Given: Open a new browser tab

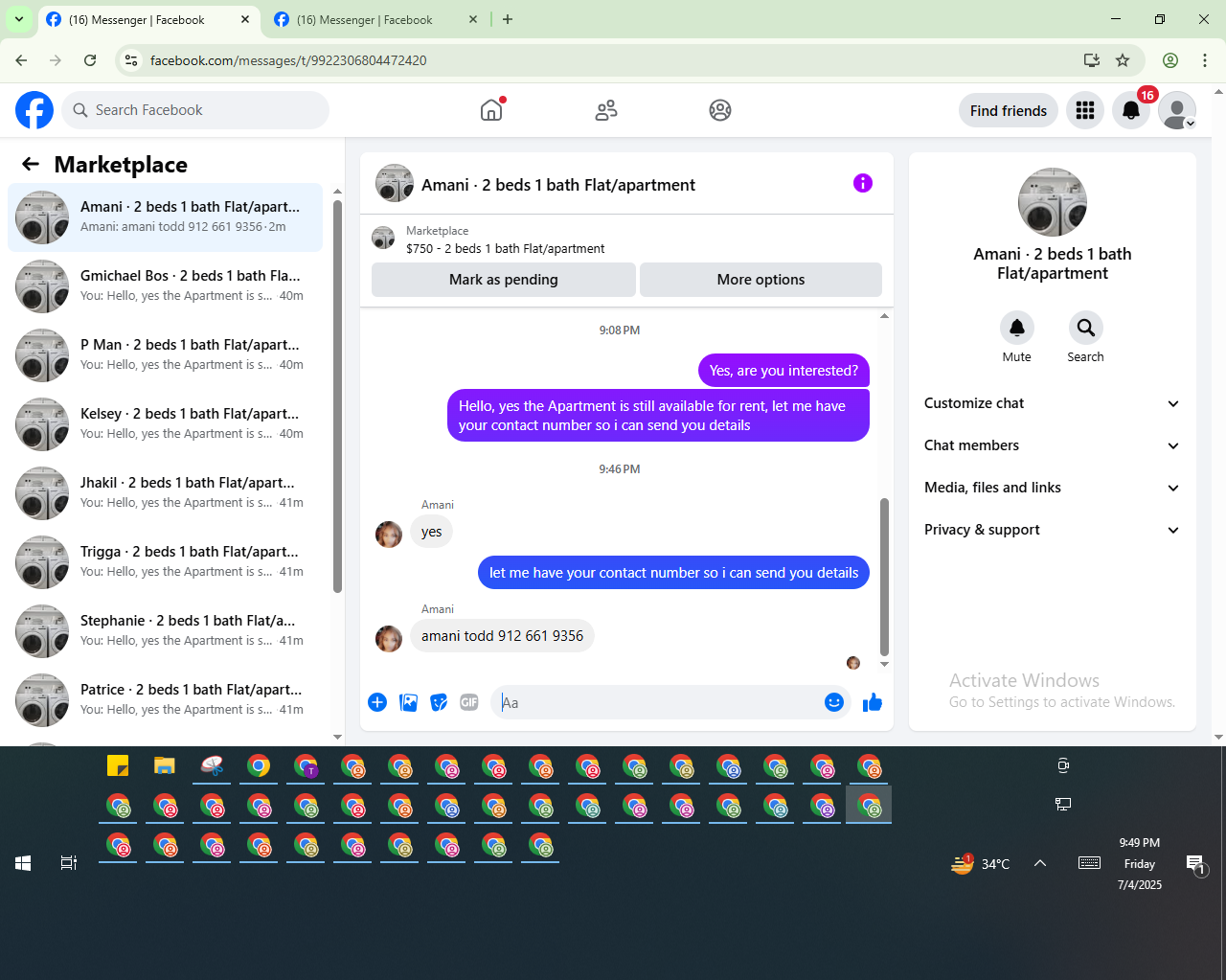Looking at the screenshot, I should tap(508, 19).
